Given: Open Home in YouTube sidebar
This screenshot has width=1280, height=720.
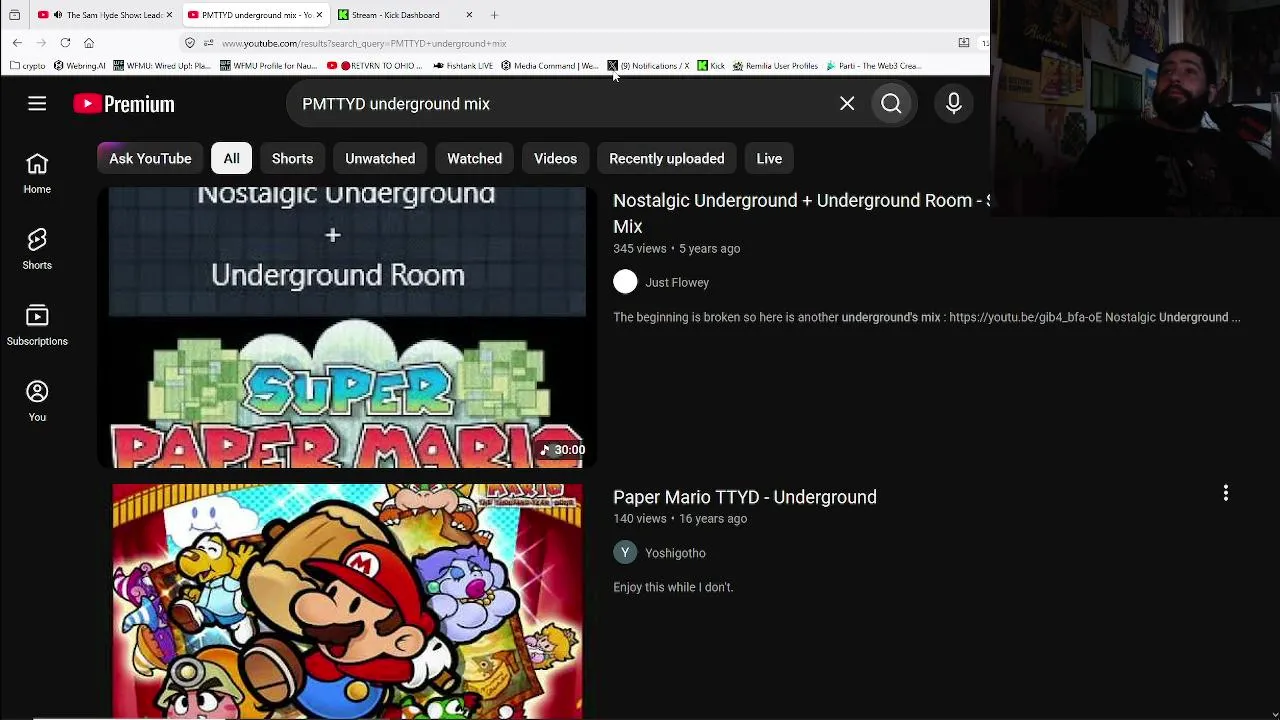Looking at the screenshot, I should point(37,173).
